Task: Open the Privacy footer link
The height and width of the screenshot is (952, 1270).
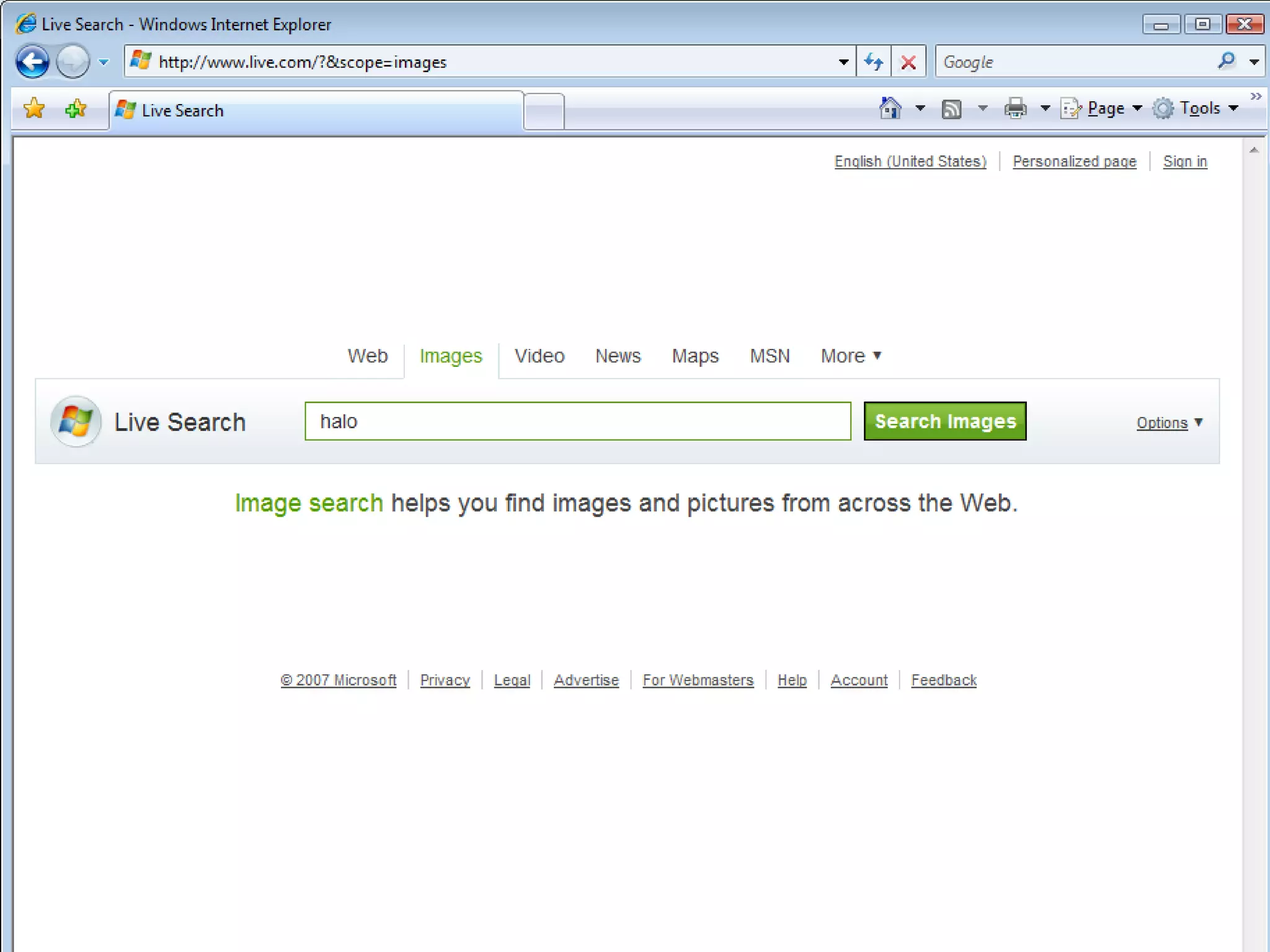Action: pyautogui.click(x=445, y=680)
